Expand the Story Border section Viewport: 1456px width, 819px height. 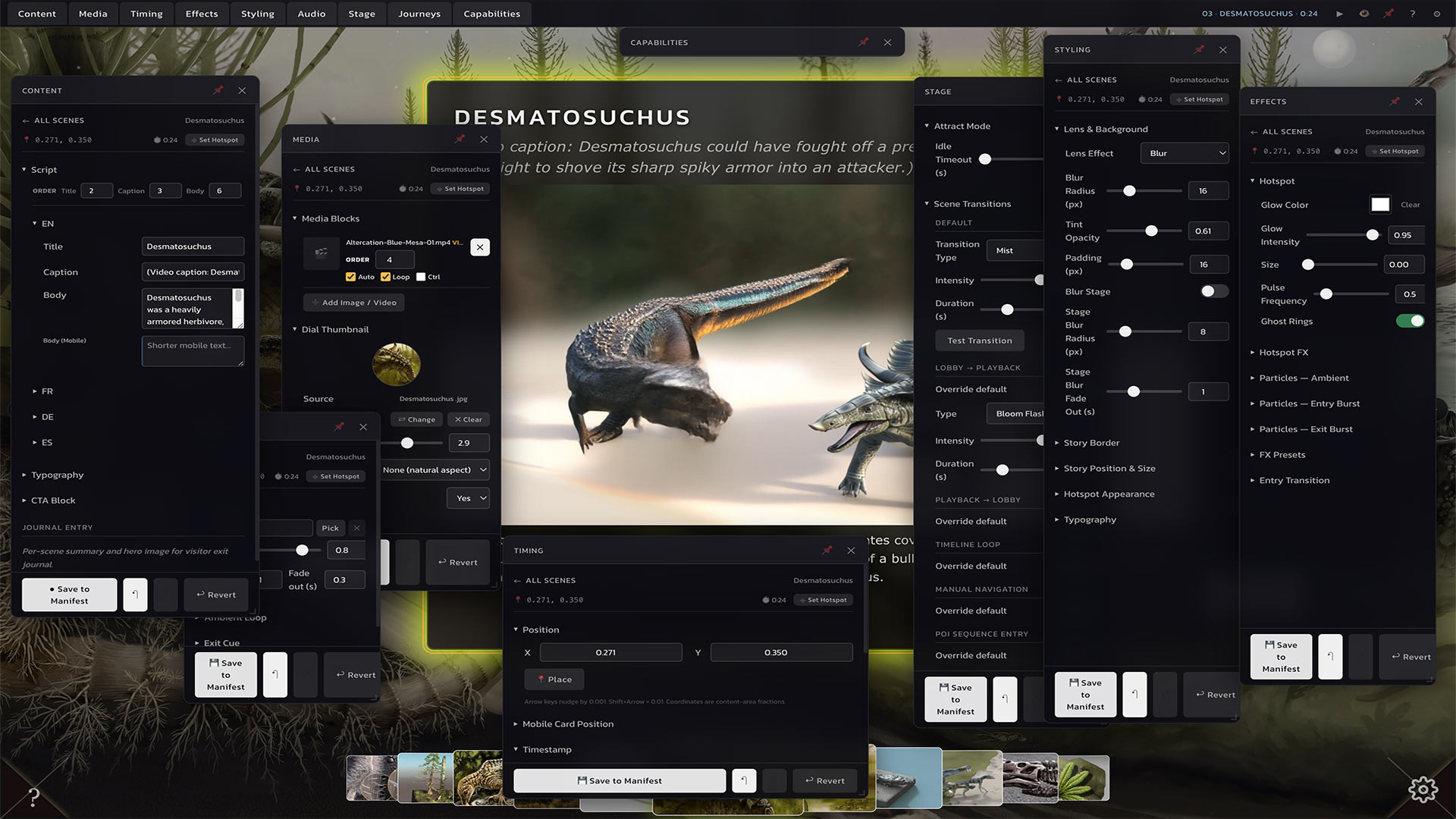tap(1091, 443)
